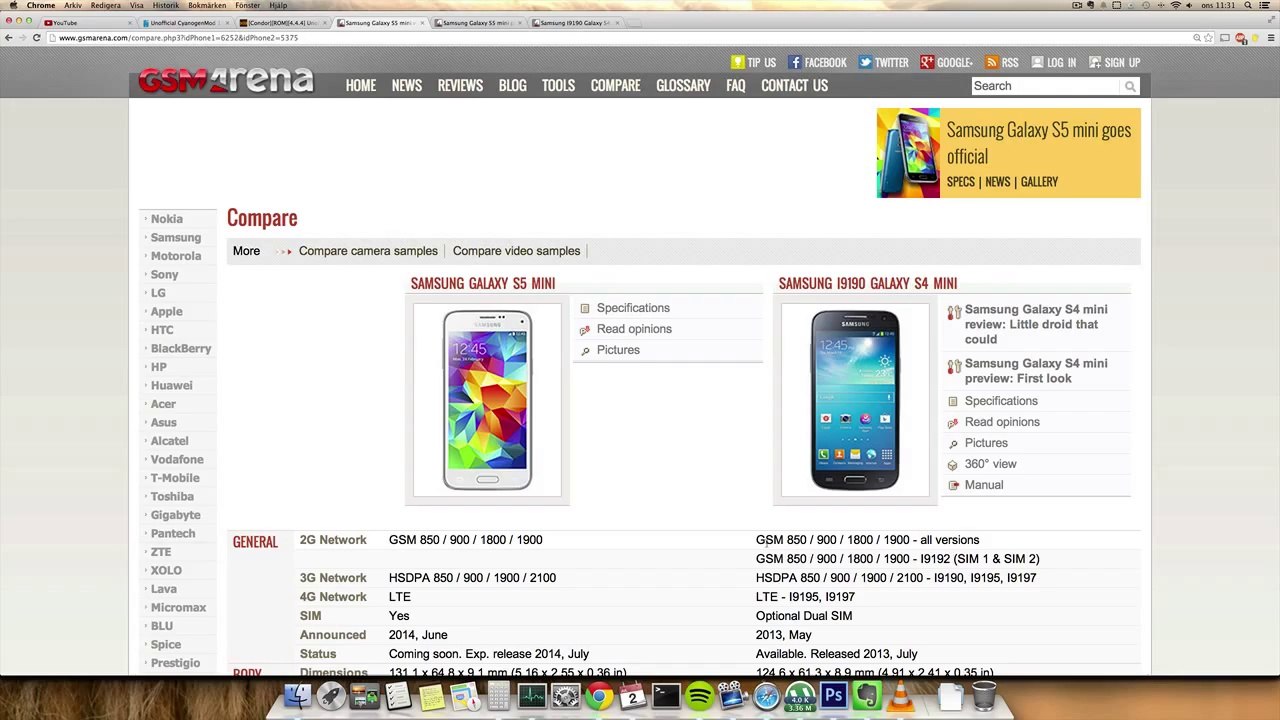Open Stickies notes icon in dock
This screenshot has width=1280, height=720.
432,696
